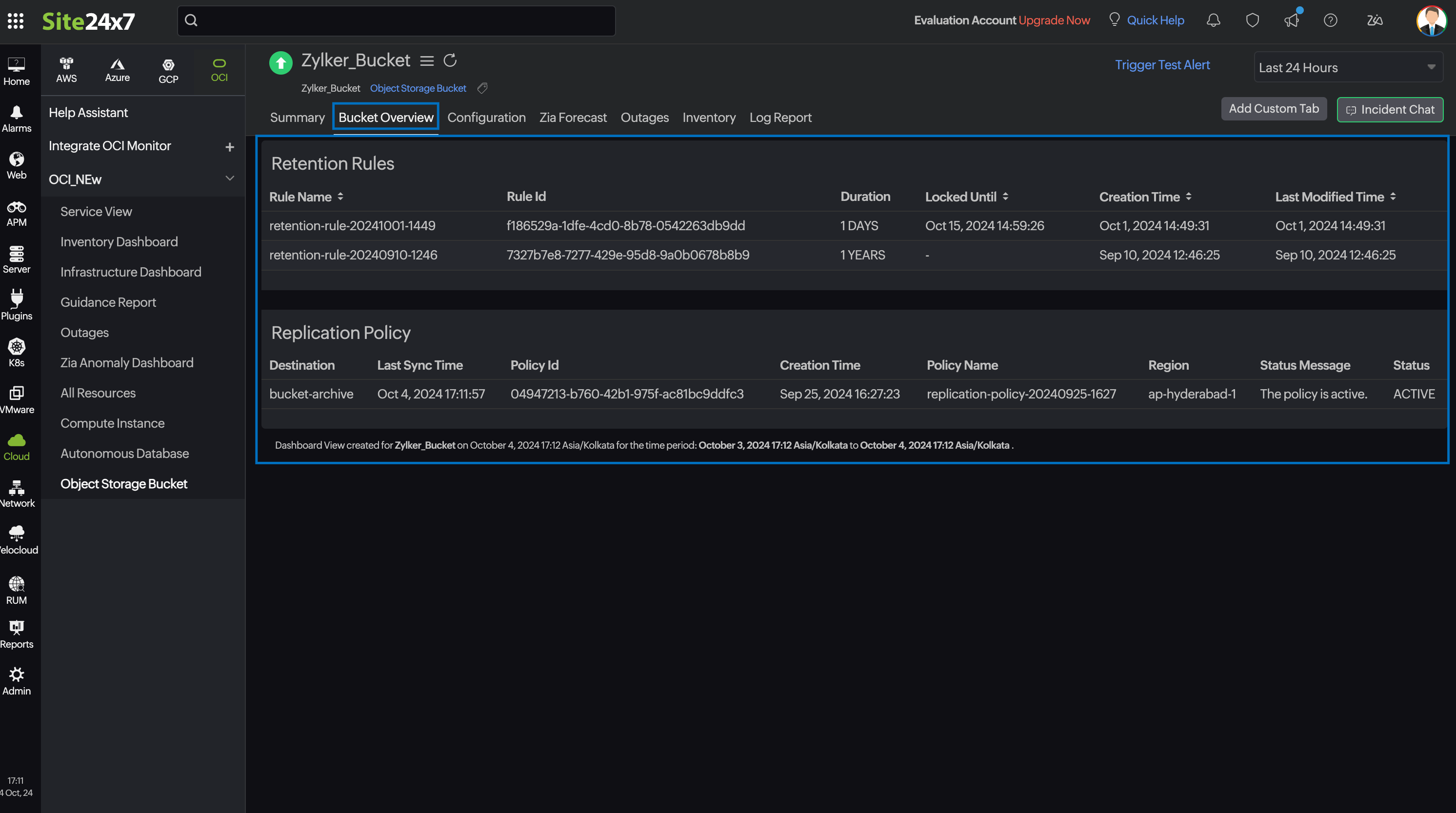
Task: Toggle the Locked Until column sort
Action: (1005, 196)
